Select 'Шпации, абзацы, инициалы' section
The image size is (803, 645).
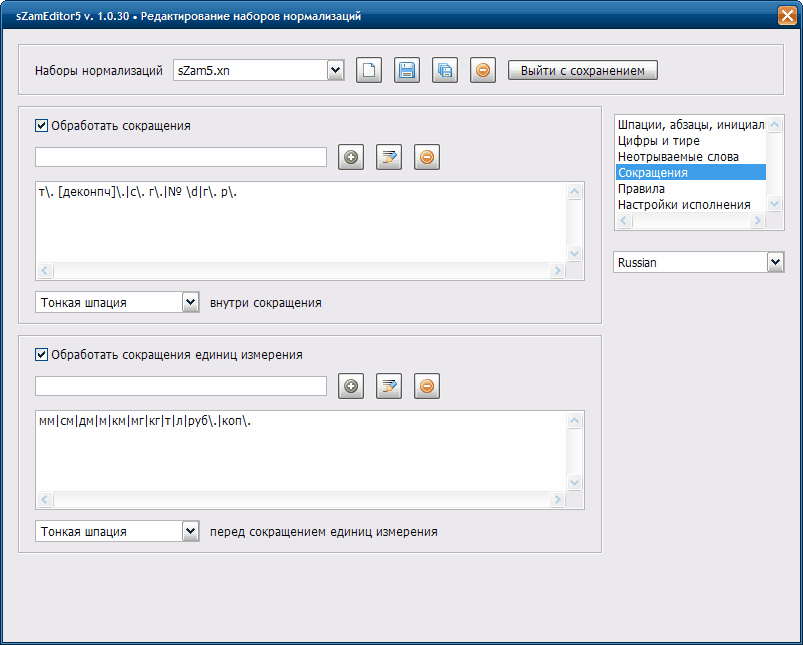[x=691, y=124]
